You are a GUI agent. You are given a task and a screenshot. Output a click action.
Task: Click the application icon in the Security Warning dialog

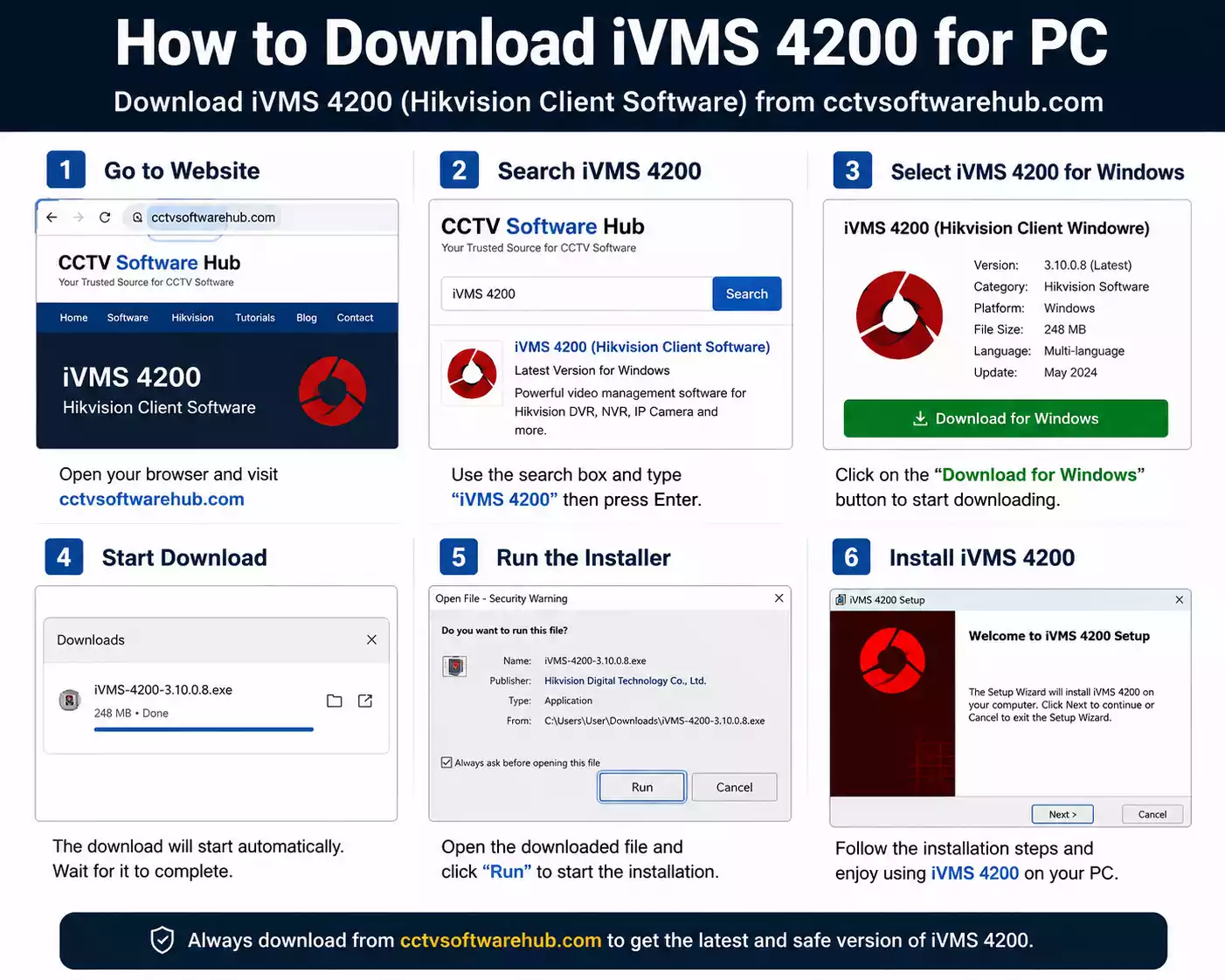(x=454, y=667)
